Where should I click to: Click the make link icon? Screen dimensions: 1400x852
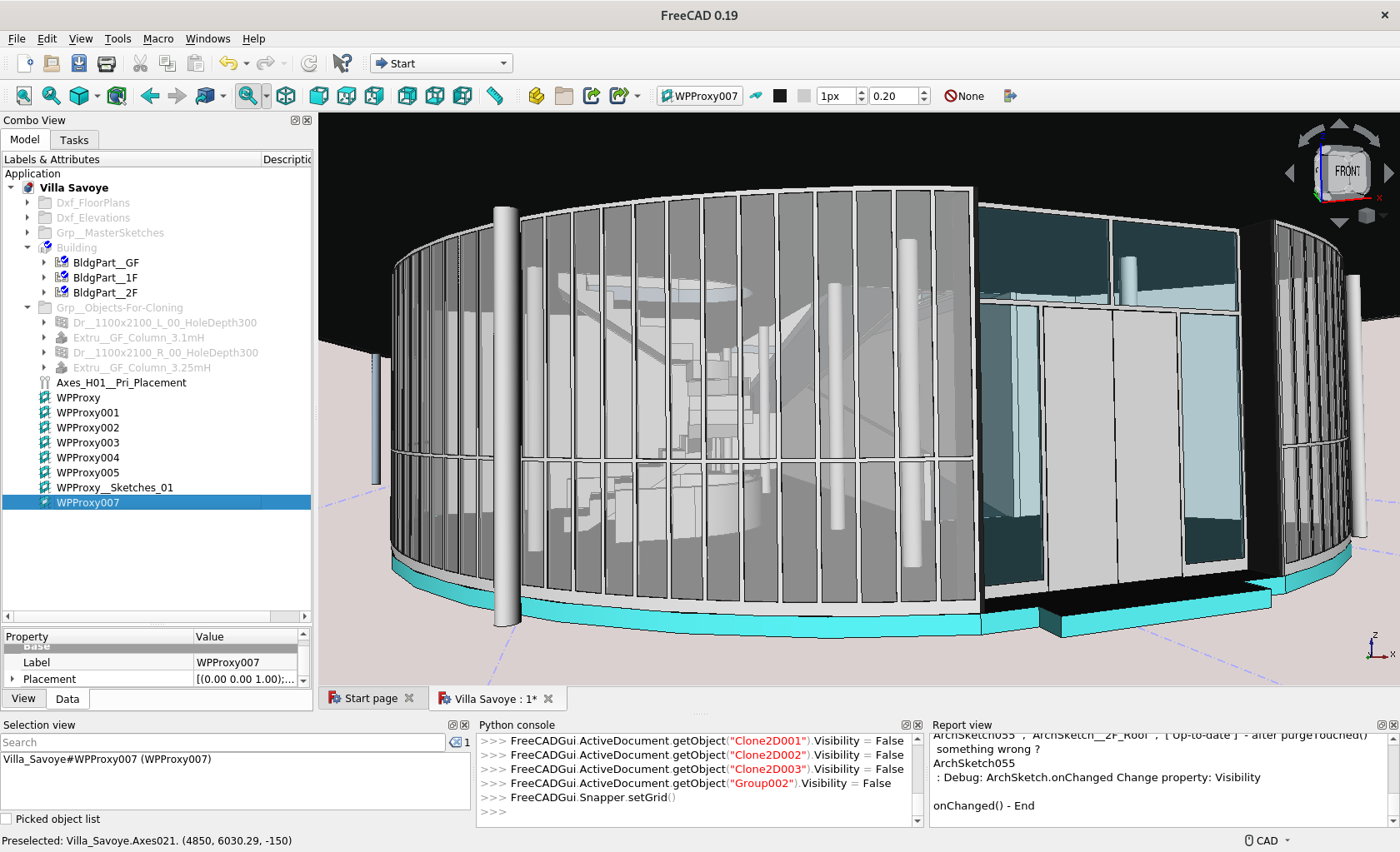592,96
